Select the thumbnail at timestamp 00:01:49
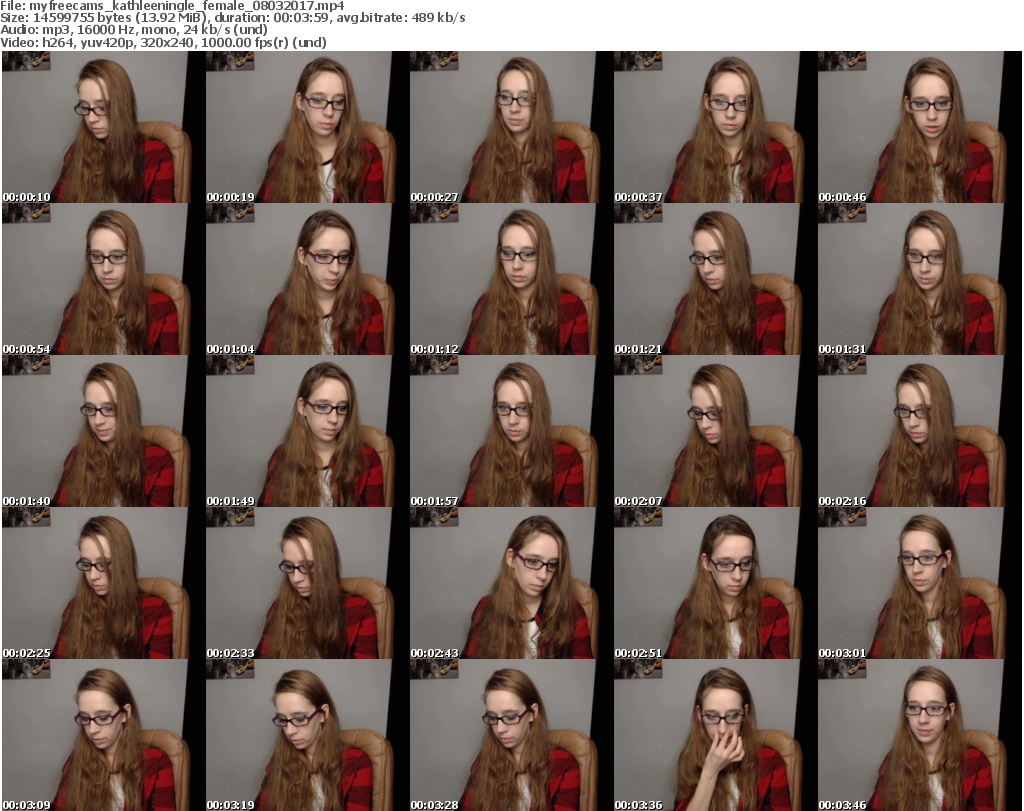 307,432
